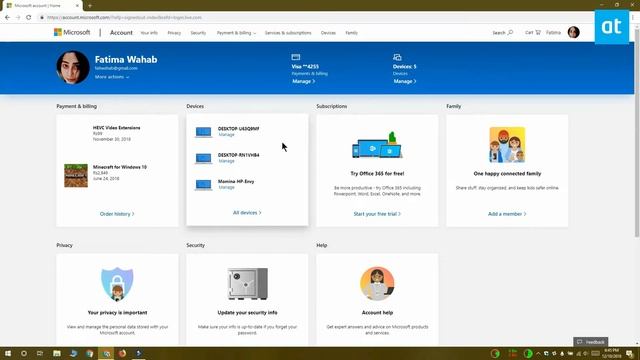Click the laptop icon beside DESKTOP-U63Q9MF

(x=203, y=132)
